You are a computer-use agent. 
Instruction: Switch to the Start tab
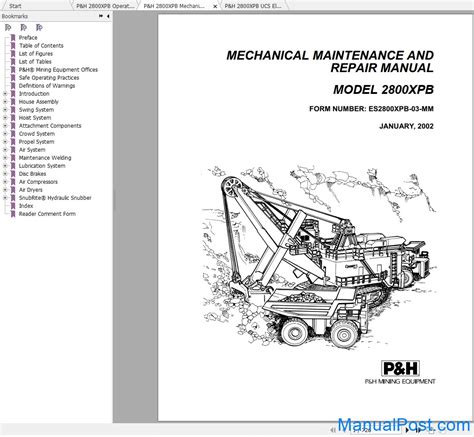(15, 6)
